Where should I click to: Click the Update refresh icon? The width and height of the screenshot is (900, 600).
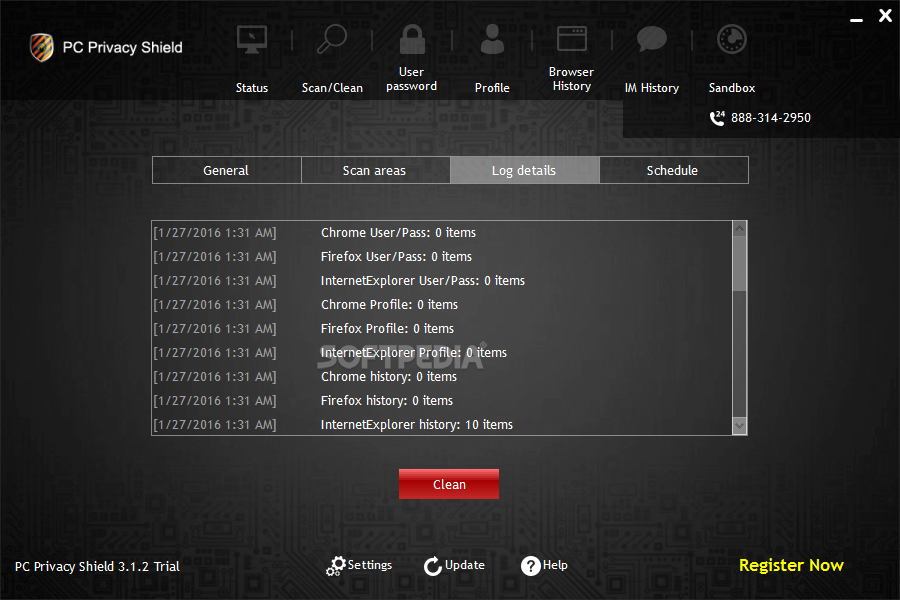pos(433,566)
